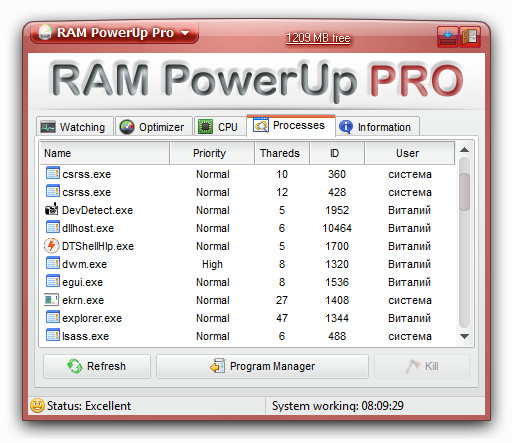Click the minimize-to-tray icon with blue arrow
The width and height of the screenshot is (512, 443).
point(448,37)
